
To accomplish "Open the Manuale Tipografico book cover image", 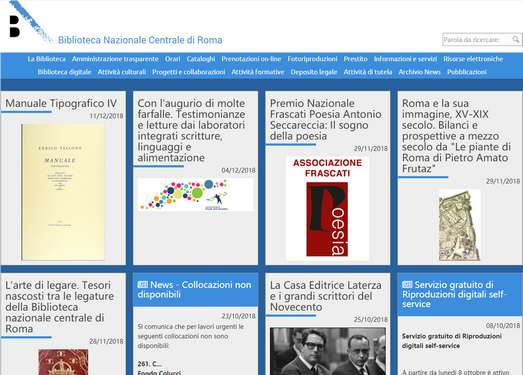I will coord(63,192).
